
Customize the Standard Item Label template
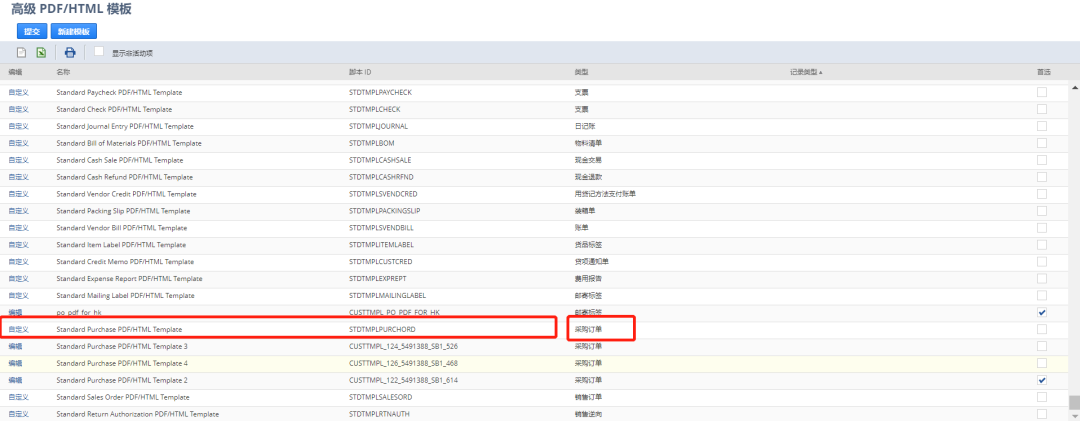coord(19,245)
